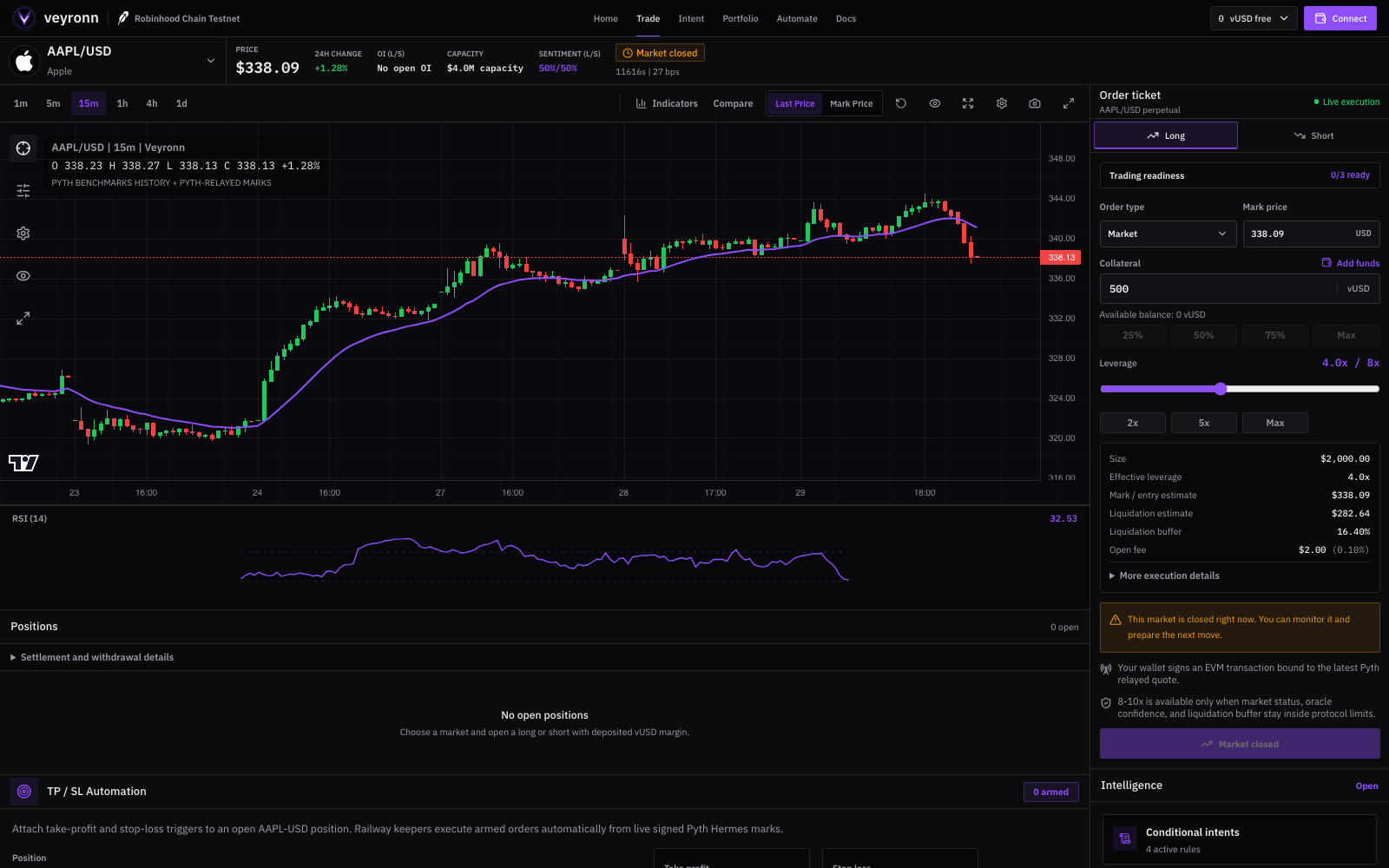Screen dimensions: 1389x868
Task: Expand More execution details
Action: 1164,575
